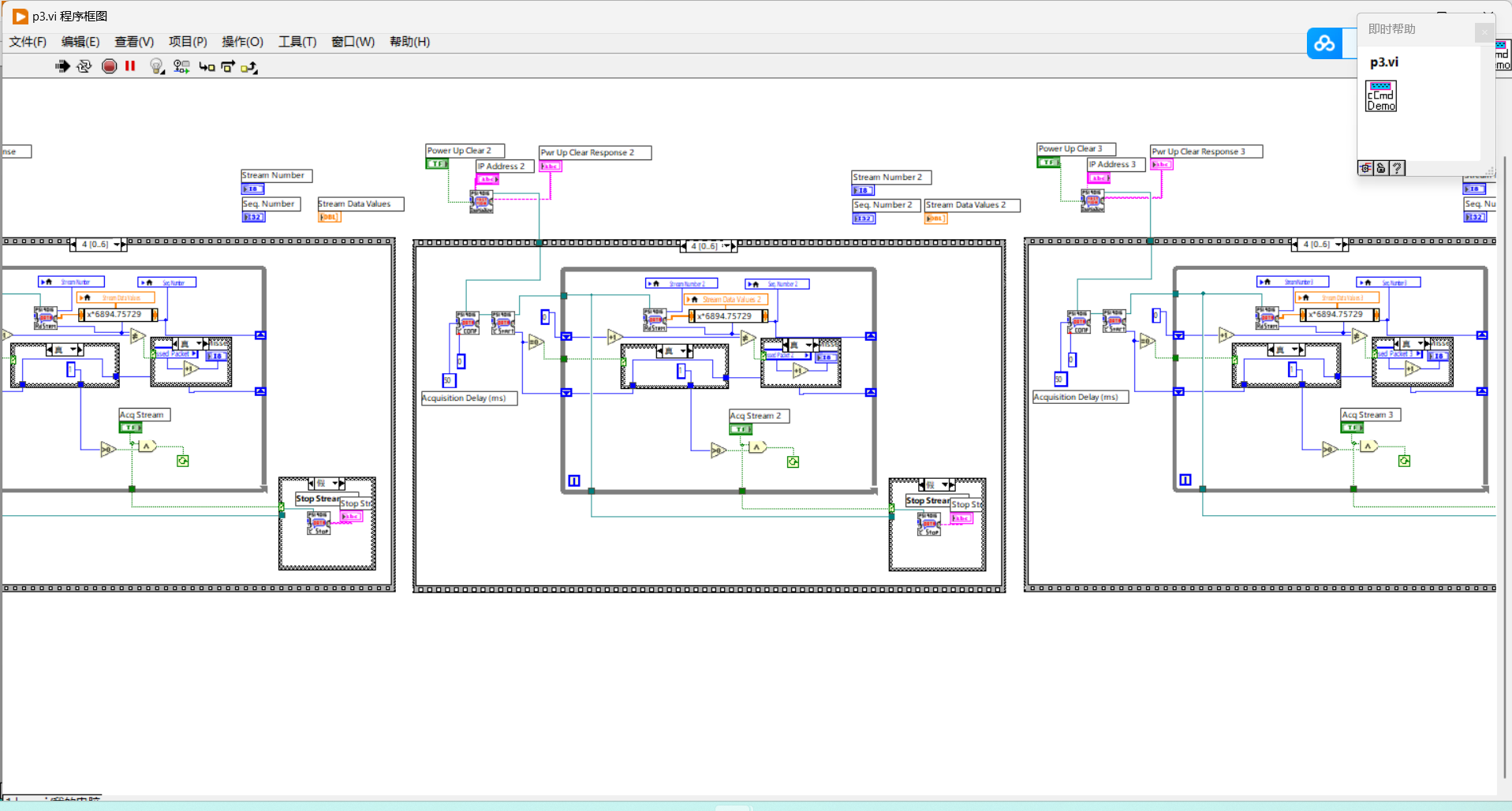This screenshot has height=811, width=1512.
Task: Expand right case structure selector 4 [0..6]
Action: click(1320, 245)
